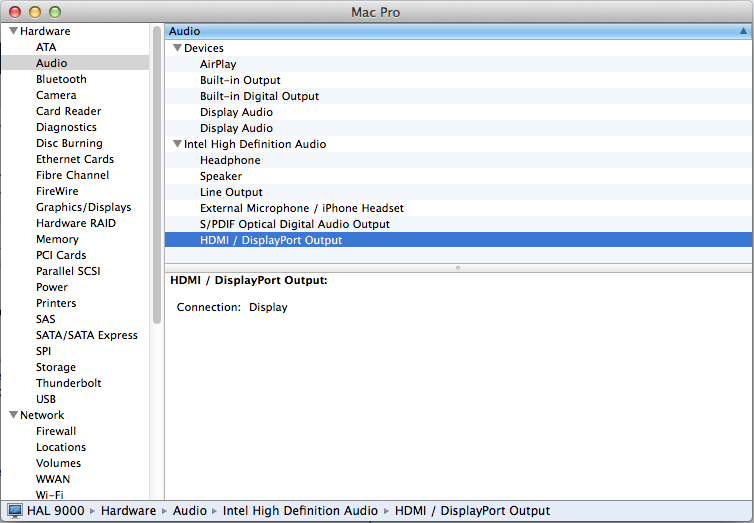This screenshot has height=523, width=754.
Task: Open Card Reader information
Action: pyautogui.click(x=69, y=111)
